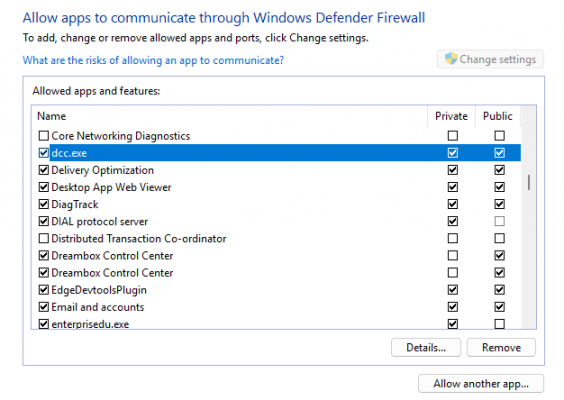Toggle Core Networking Diagnostics Private checkbox
The image size is (564, 400).
pyautogui.click(x=452, y=136)
